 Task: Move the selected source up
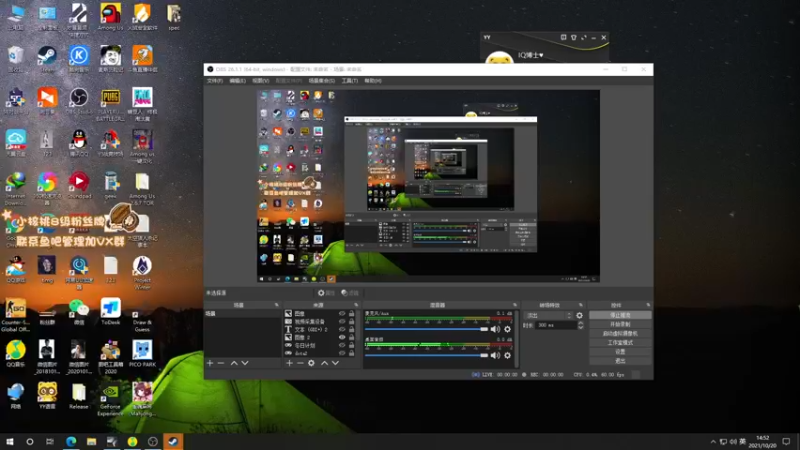coord(324,363)
